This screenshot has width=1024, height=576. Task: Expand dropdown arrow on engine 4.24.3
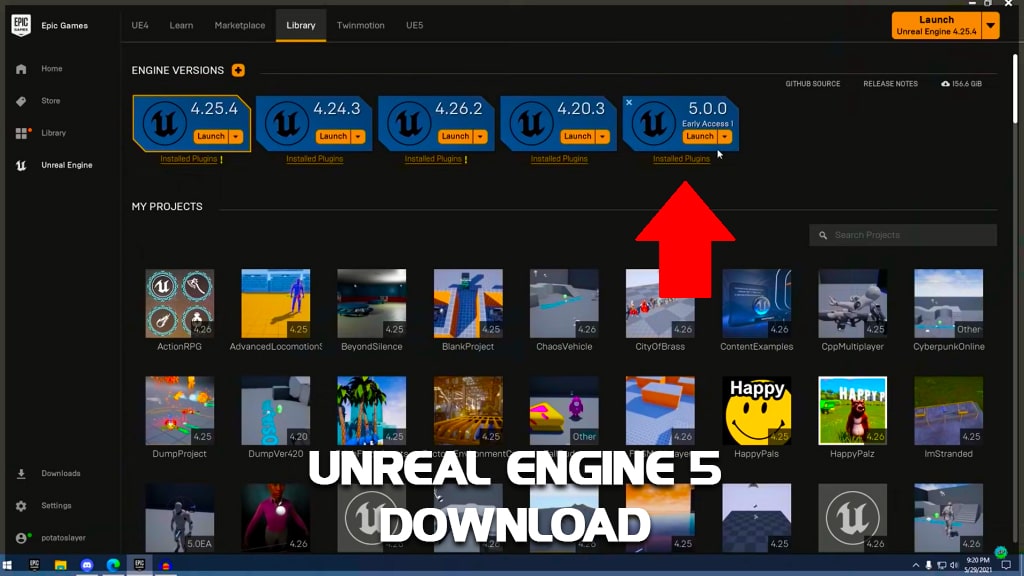[358, 136]
